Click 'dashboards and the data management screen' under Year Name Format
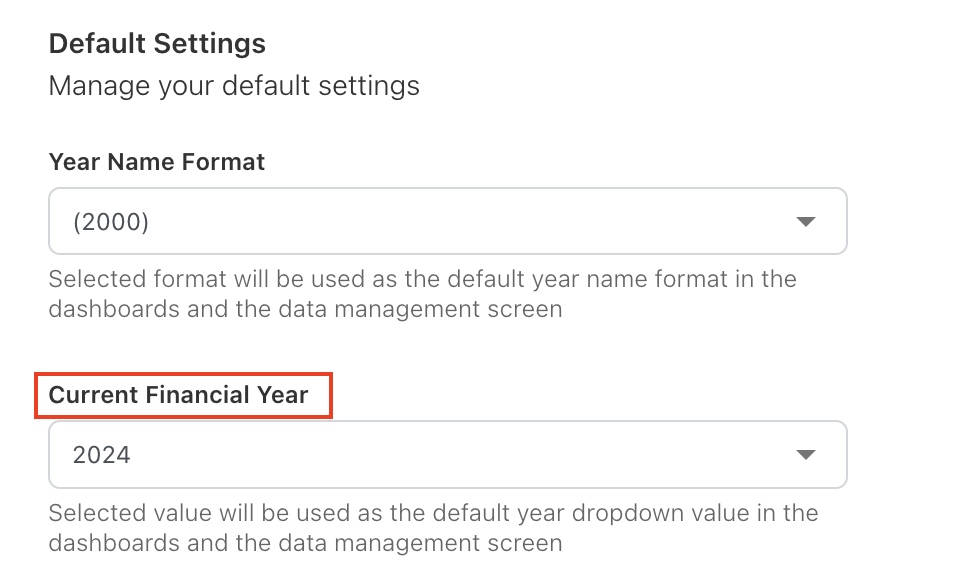The height and width of the screenshot is (588, 960). click(x=305, y=310)
